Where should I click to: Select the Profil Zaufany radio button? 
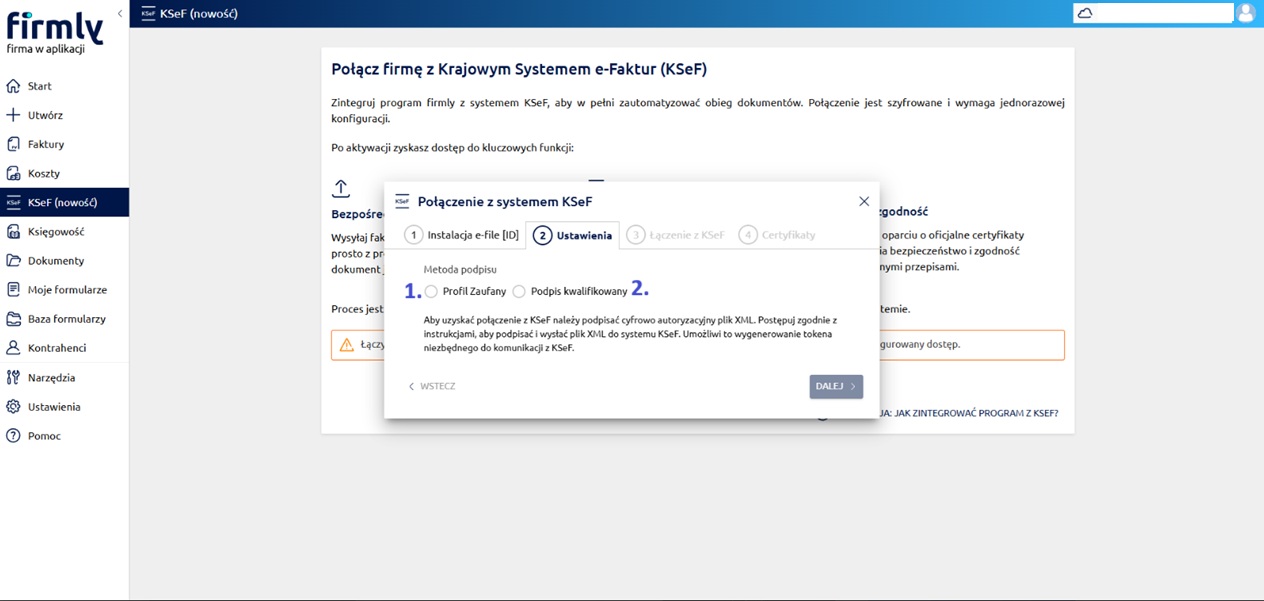[x=431, y=292]
